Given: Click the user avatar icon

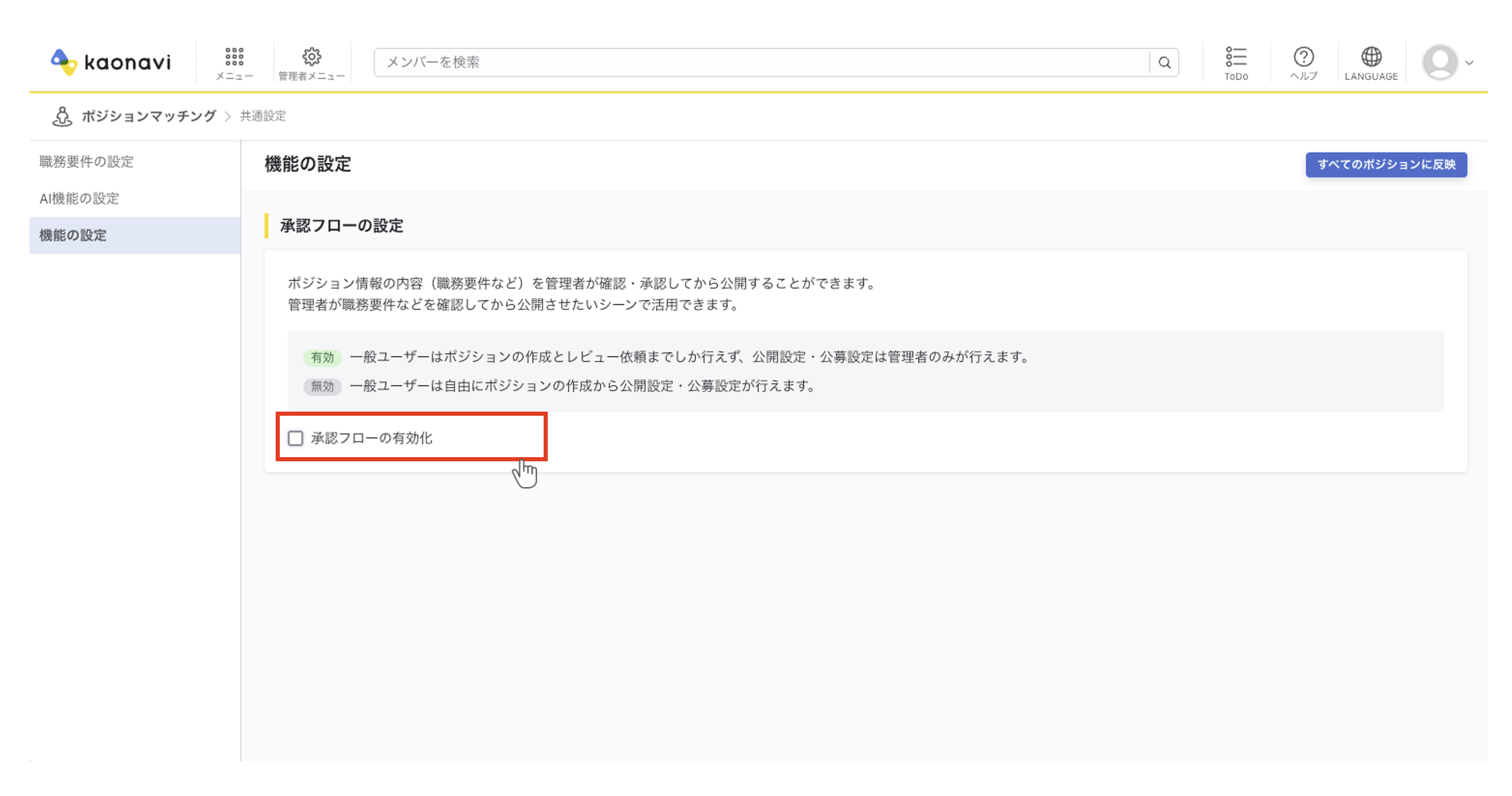Looking at the screenshot, I should (1439, 62).
